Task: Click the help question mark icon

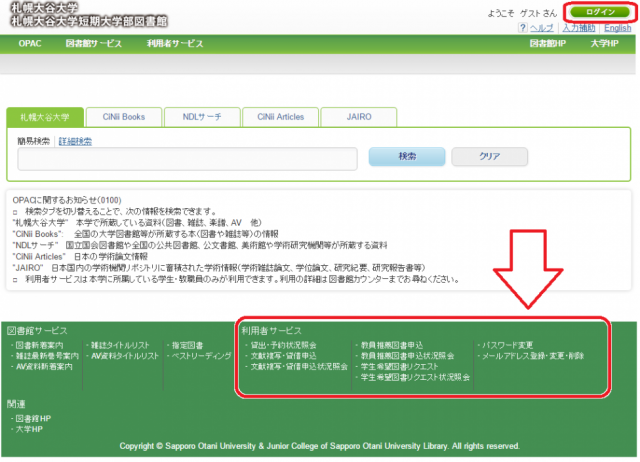Action: click(523, 28)
